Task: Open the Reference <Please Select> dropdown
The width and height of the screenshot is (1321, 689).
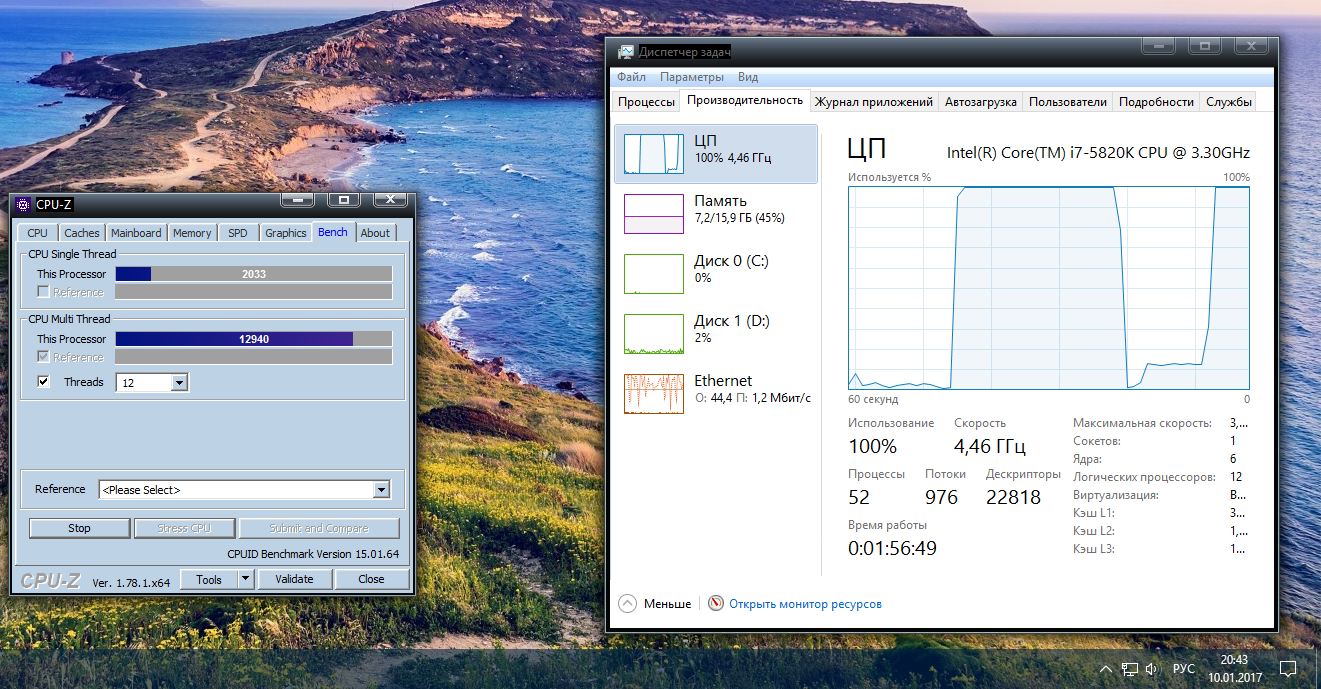Action: 381,490
